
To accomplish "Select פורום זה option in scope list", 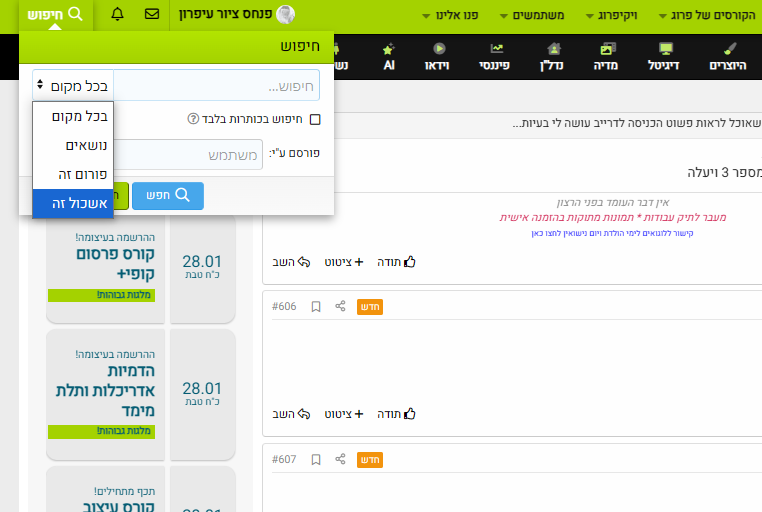I will point(73,174).
